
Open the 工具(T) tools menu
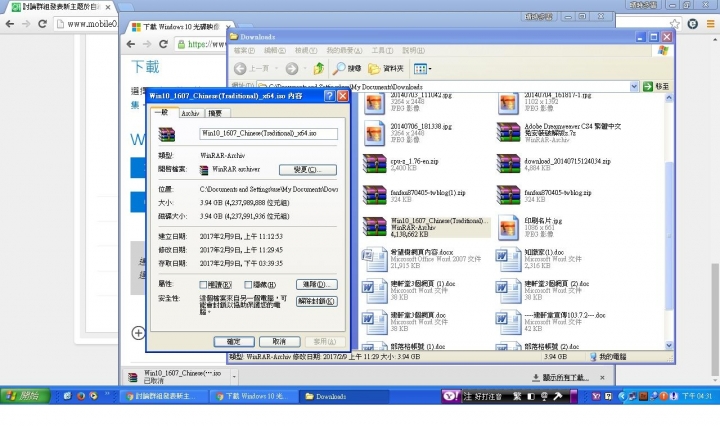coord(382,50)
